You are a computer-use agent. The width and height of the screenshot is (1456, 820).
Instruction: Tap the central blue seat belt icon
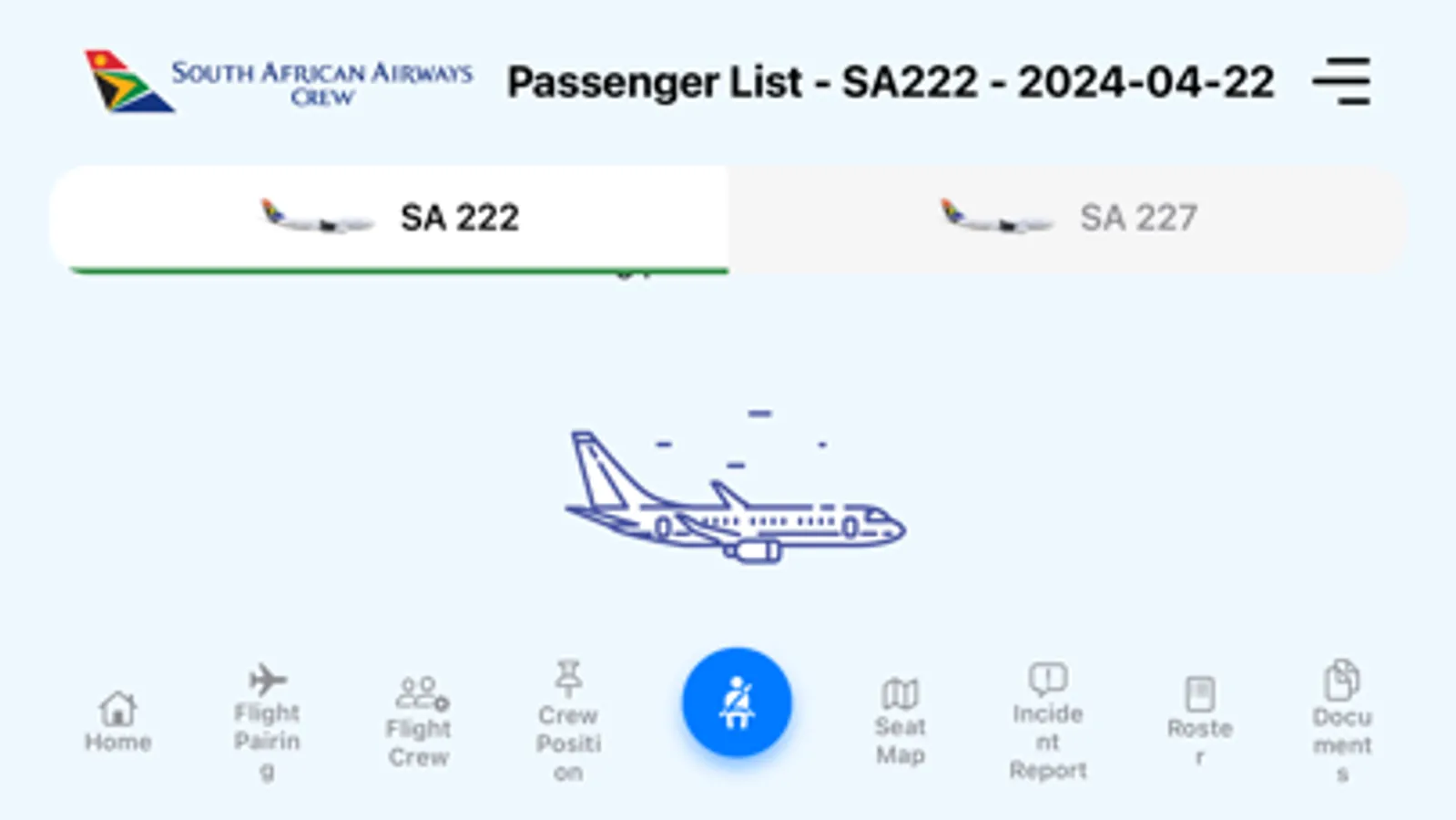(736, 702)
